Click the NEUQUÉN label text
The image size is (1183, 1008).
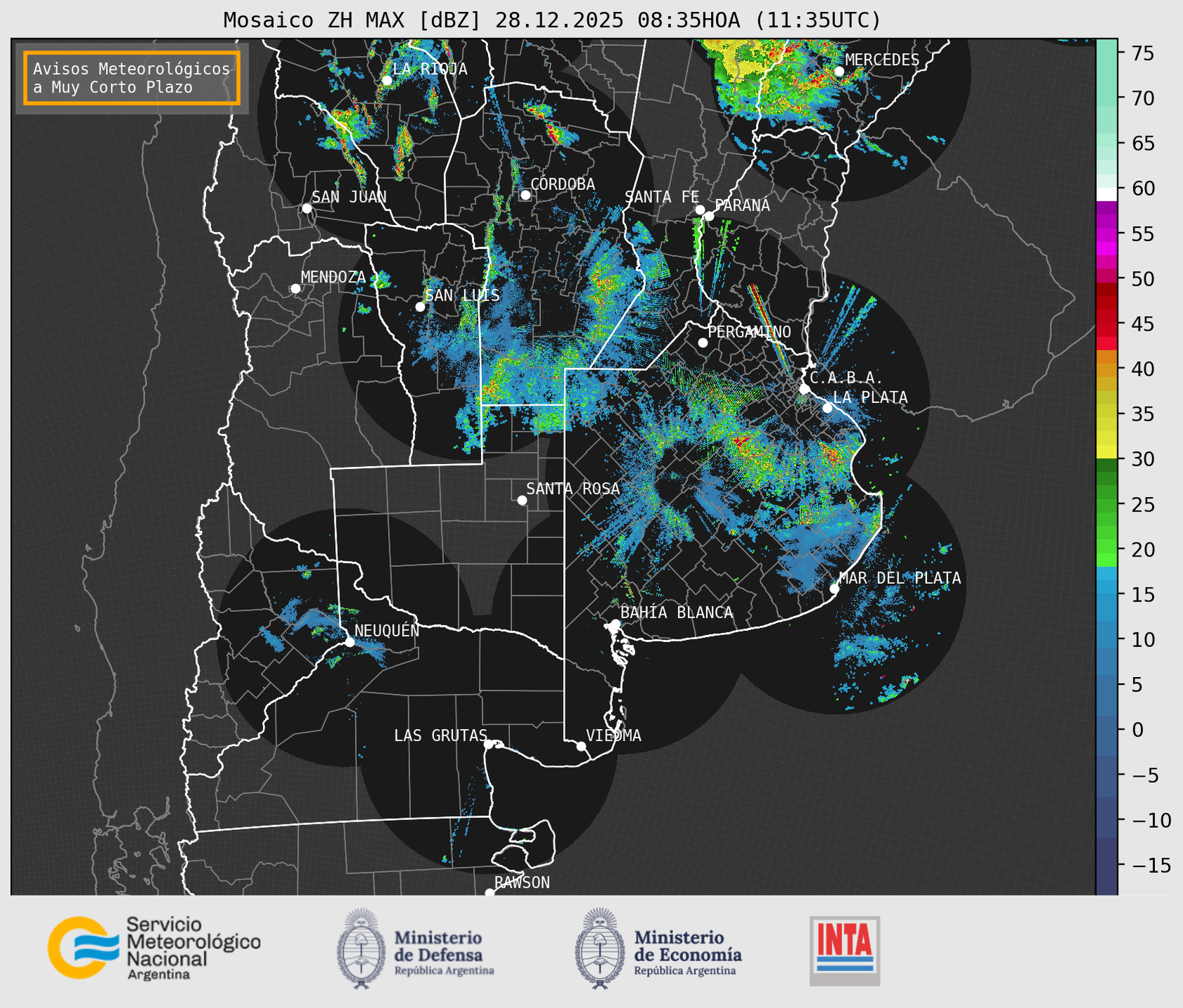click(x=387, y=630)
